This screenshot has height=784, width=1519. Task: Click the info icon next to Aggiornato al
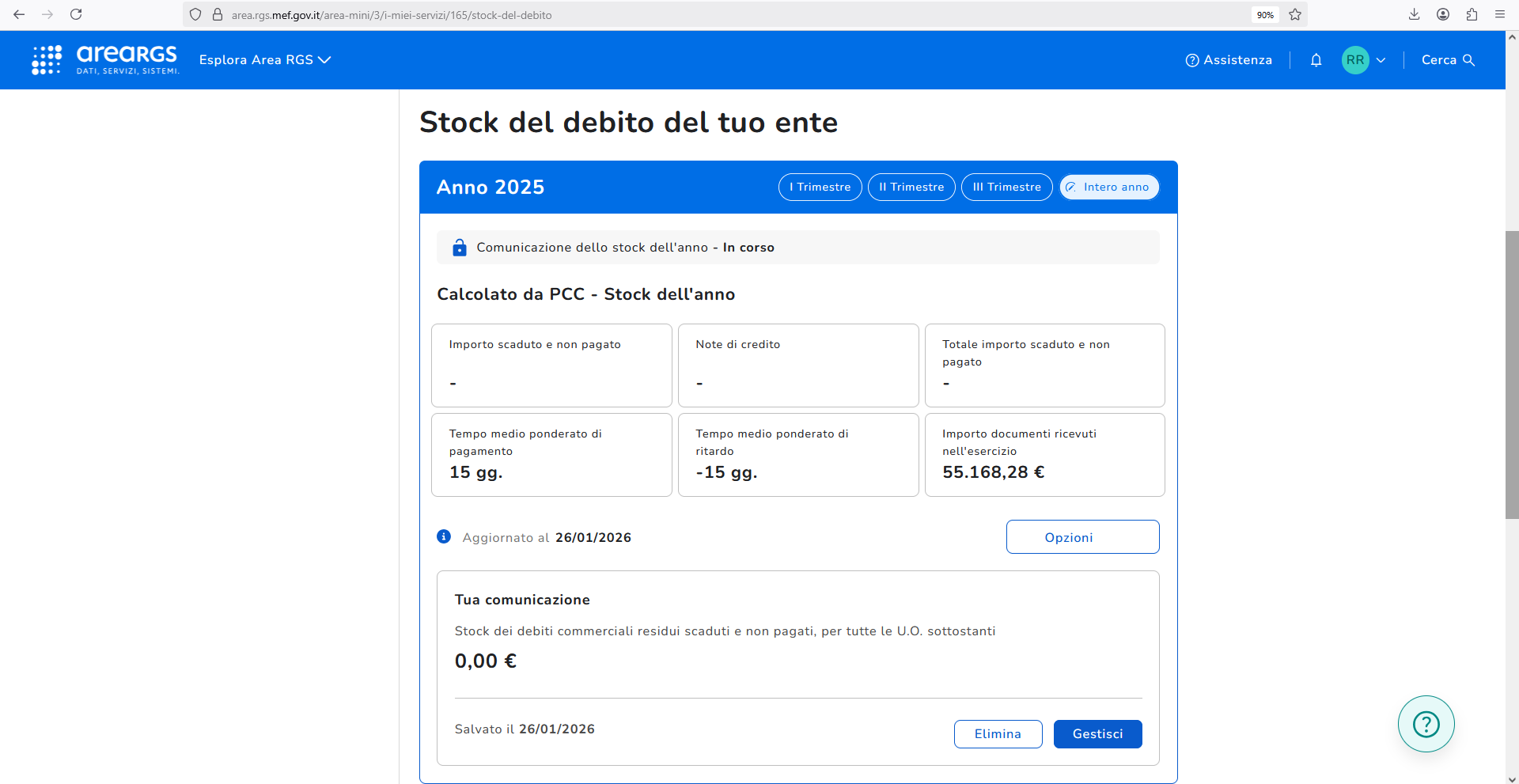[444, 537]
